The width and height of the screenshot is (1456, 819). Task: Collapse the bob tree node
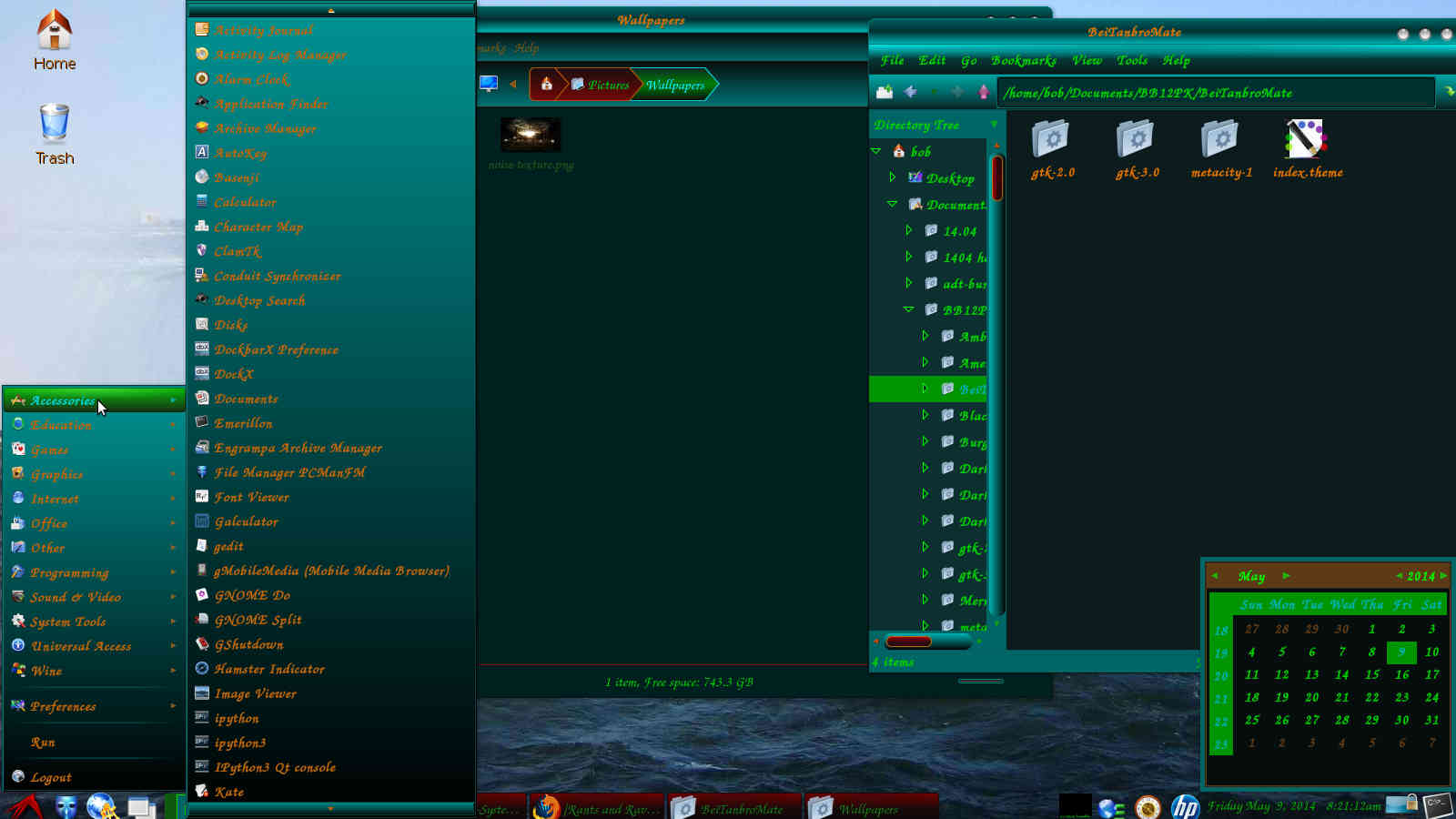876,151
